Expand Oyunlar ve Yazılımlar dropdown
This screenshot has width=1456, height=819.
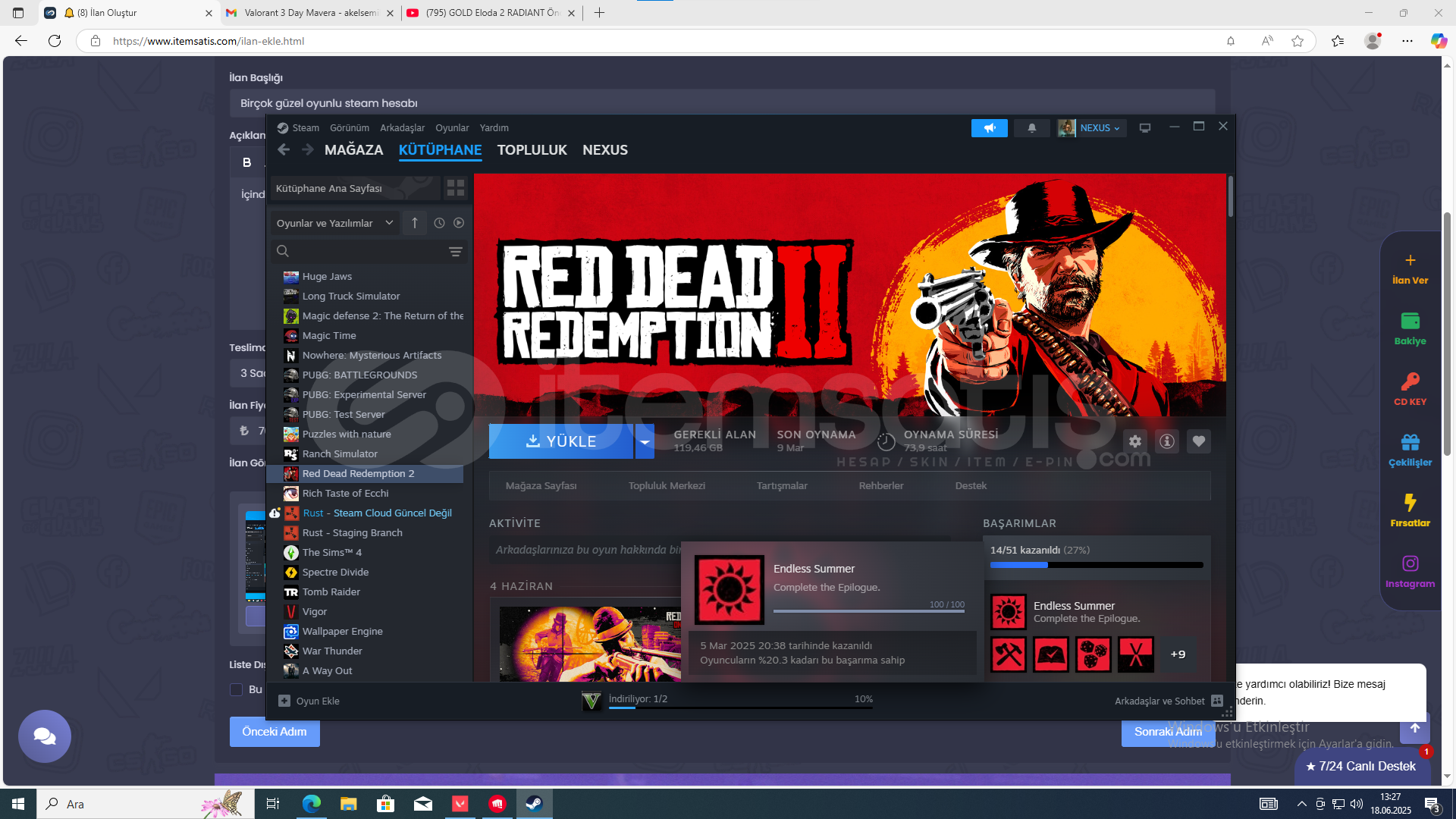[x=334, y=223]
